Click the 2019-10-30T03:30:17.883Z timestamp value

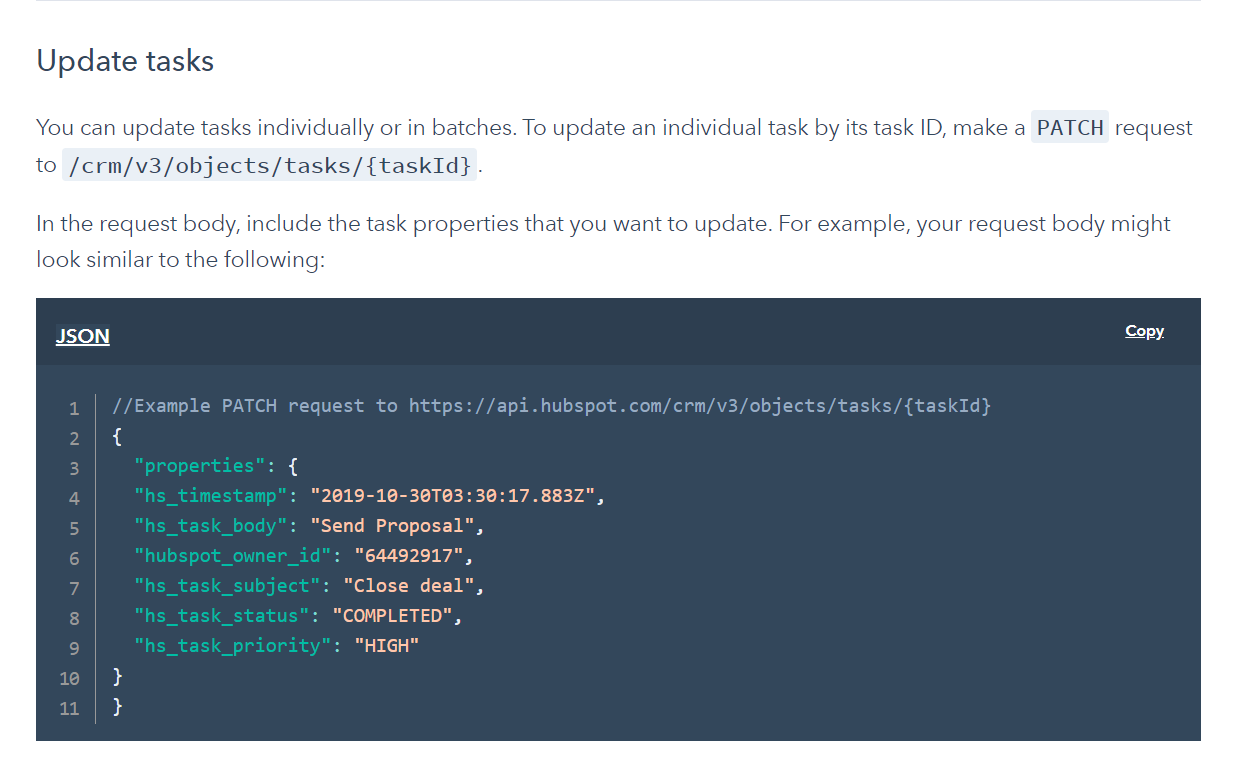pyautogui.click(x=453, y=496)
